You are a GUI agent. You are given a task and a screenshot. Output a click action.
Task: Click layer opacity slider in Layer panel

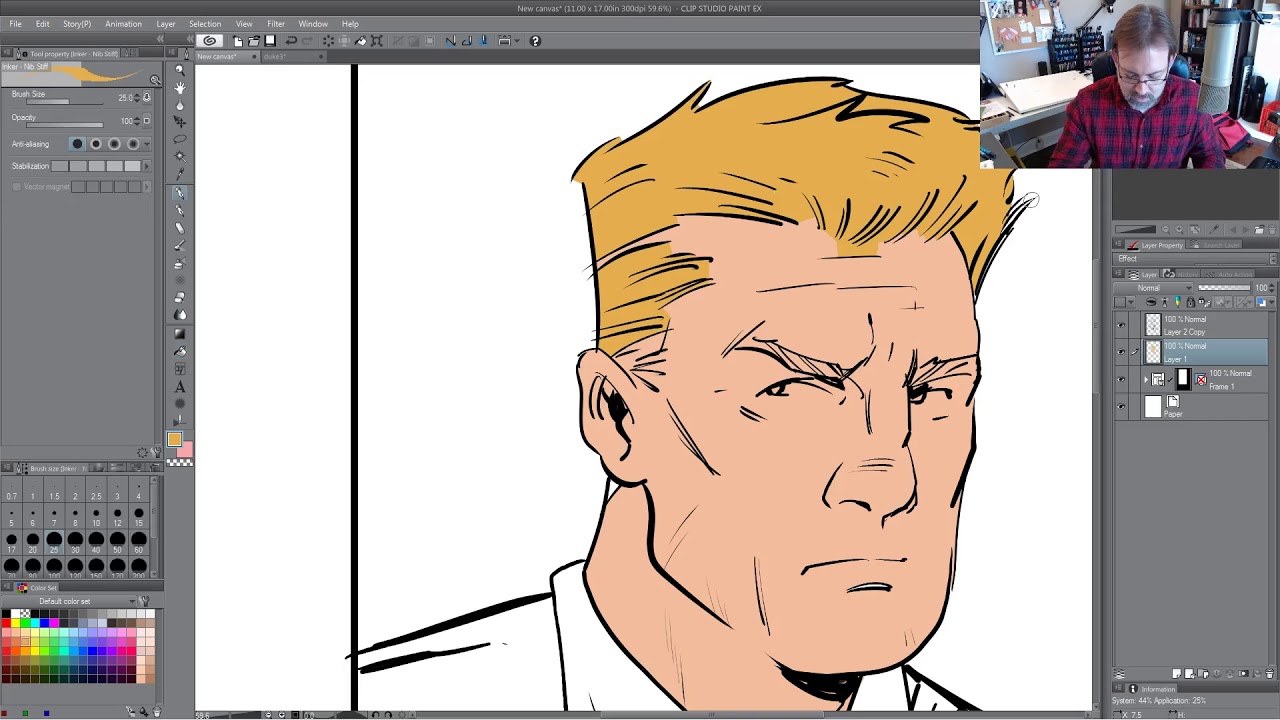1224,288
